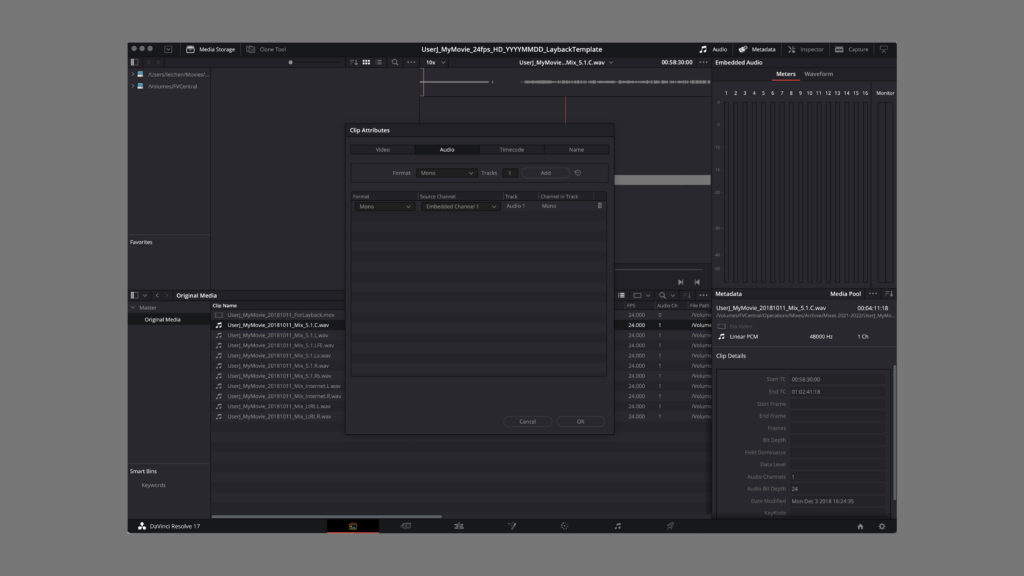Click the Tracks number field
1024x576 pixels.
510,173
